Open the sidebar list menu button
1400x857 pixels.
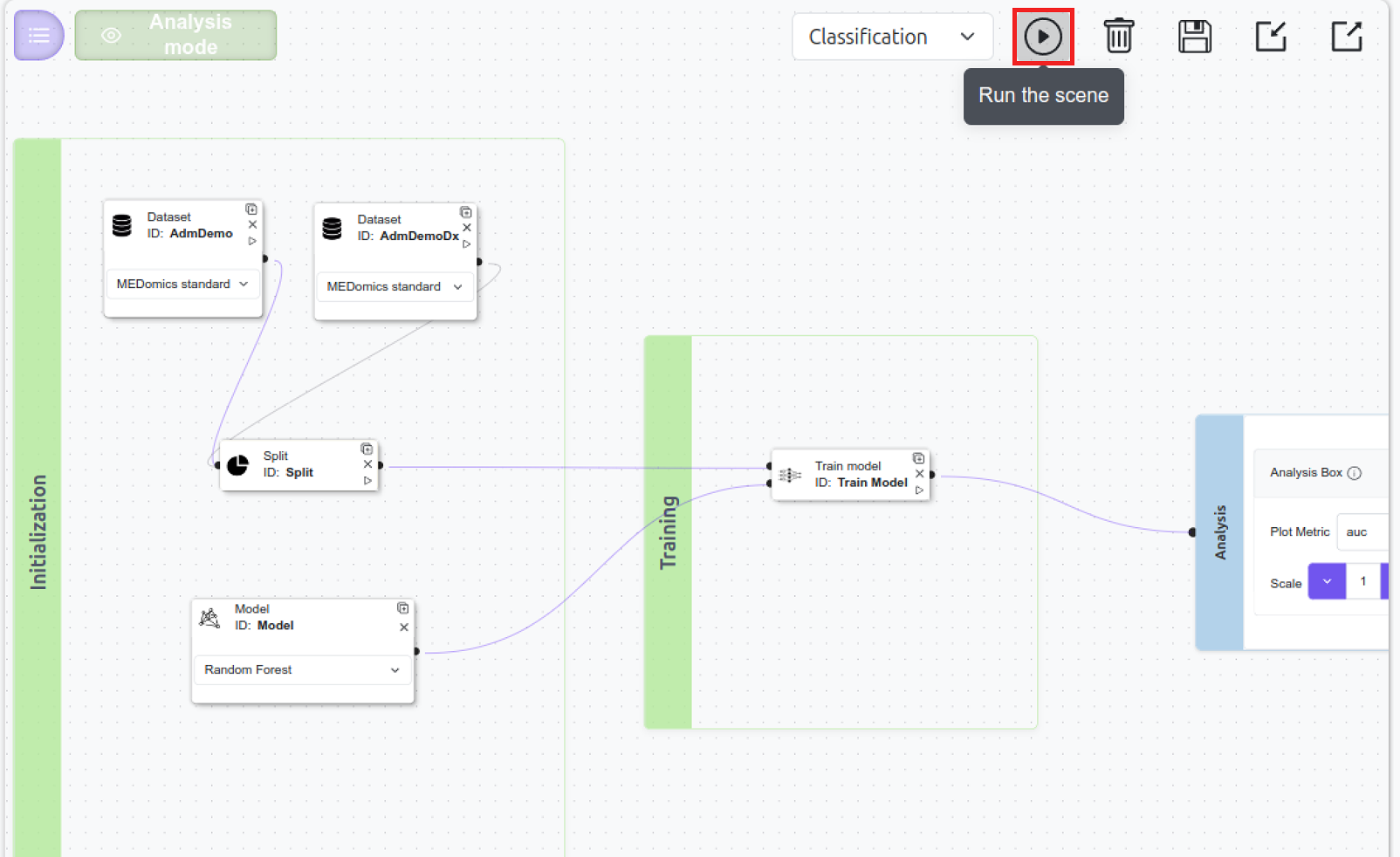point(38,36)
